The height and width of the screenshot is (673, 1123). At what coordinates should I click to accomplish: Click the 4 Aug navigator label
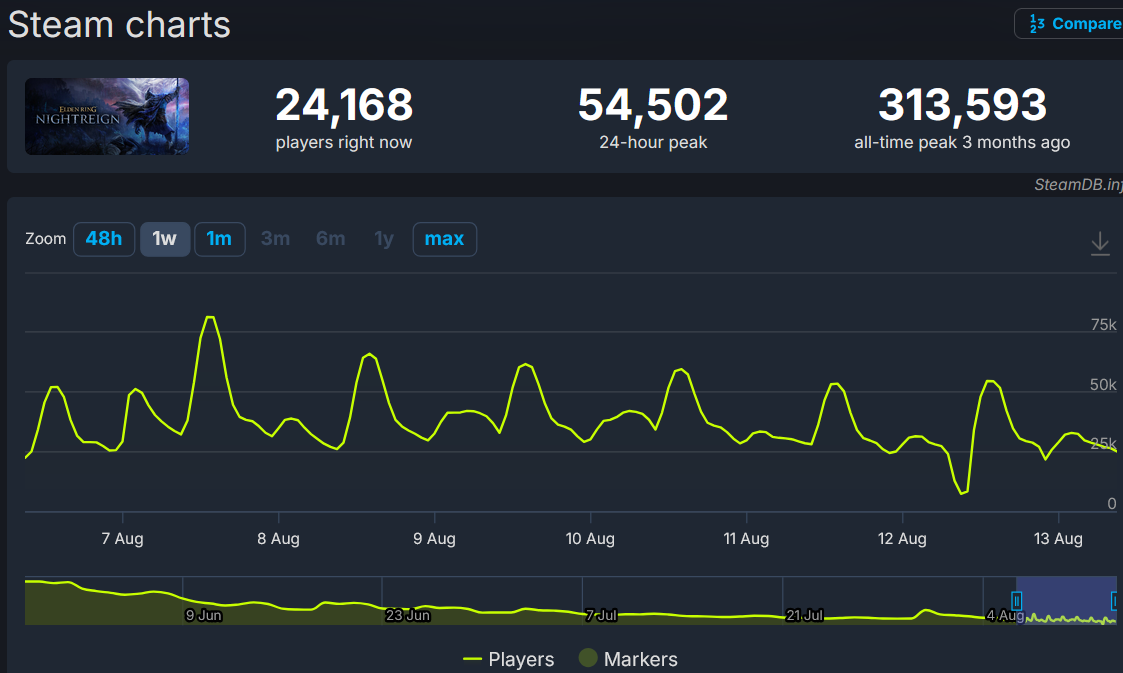pos(1006,615)
